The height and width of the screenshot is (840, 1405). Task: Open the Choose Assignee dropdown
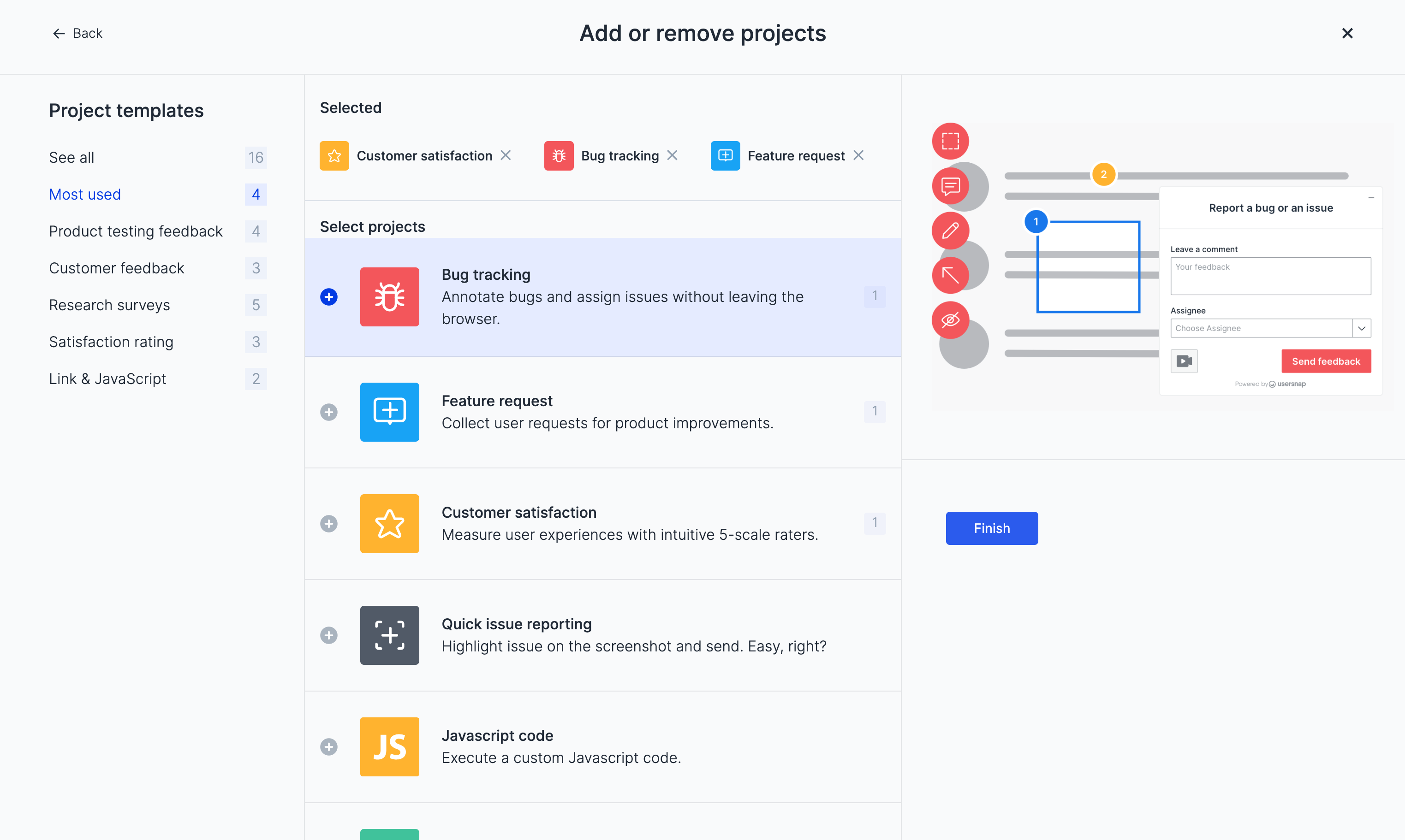click(1270, 328)
